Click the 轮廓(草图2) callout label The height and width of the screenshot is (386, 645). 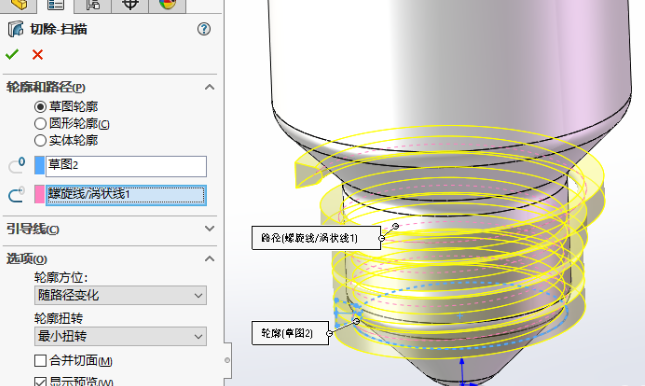coord(290,333)
